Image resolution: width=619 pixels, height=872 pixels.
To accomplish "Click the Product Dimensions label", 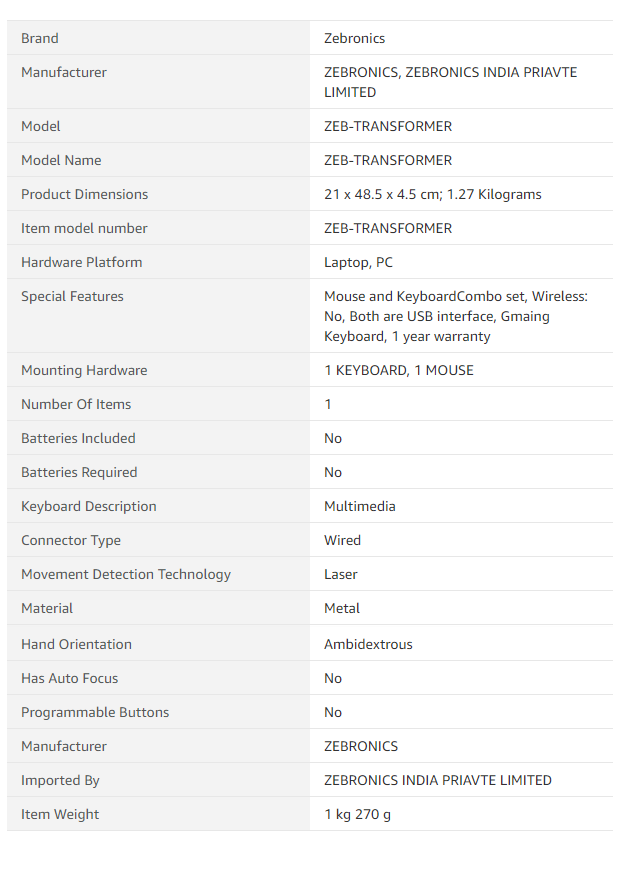I will coord(84,194).
